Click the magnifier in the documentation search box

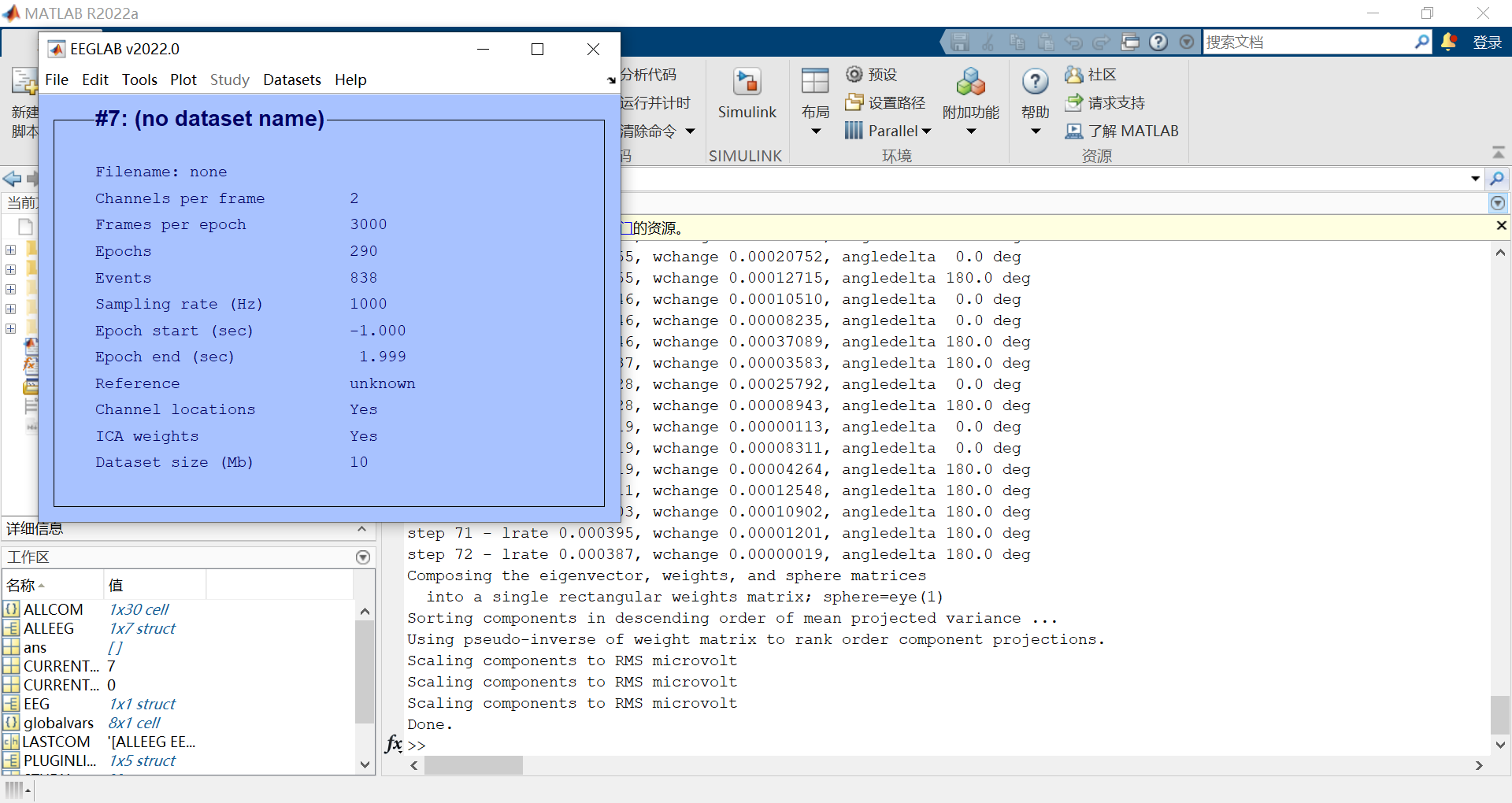pos(1421,42)
